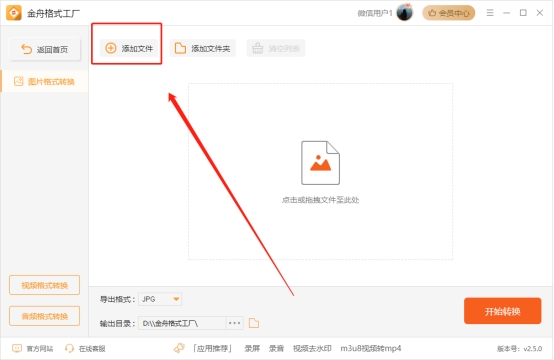Click the image placeholder icon in drop zone
This screenshot has width=554, height=360.
pyautogui.click(x=320, y=163)
